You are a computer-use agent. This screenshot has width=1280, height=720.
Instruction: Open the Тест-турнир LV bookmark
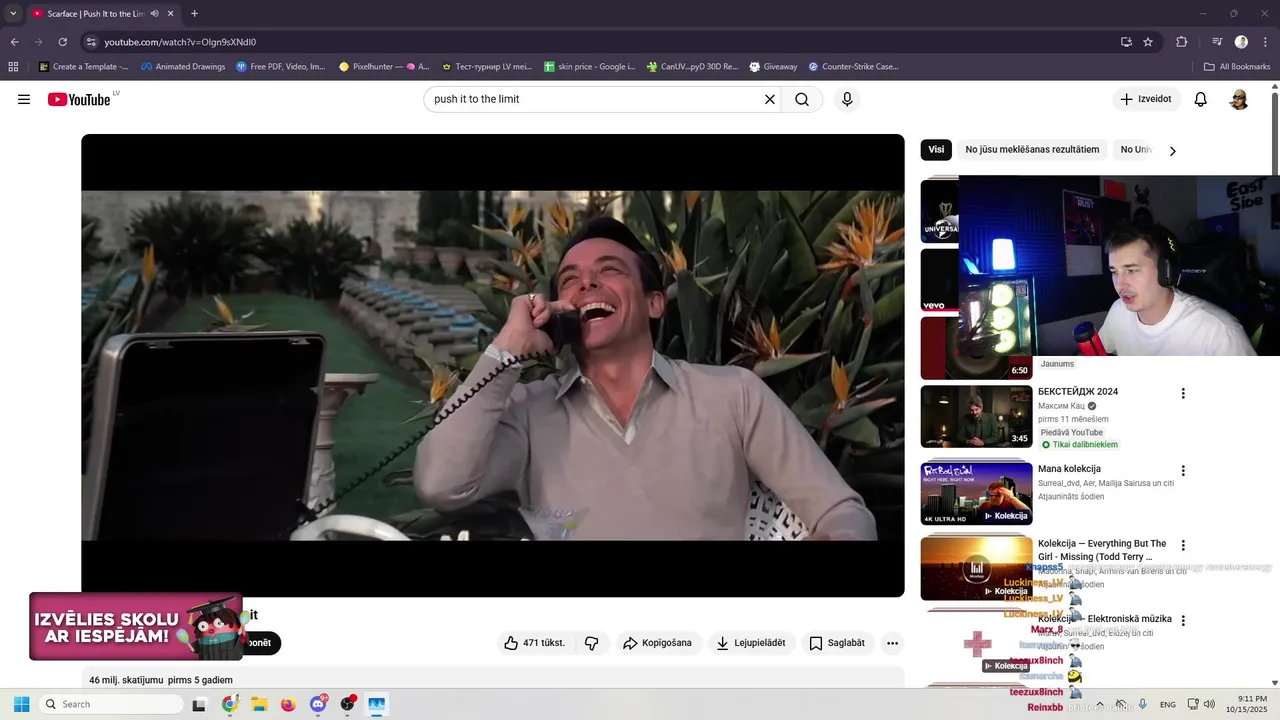[486, 67]
